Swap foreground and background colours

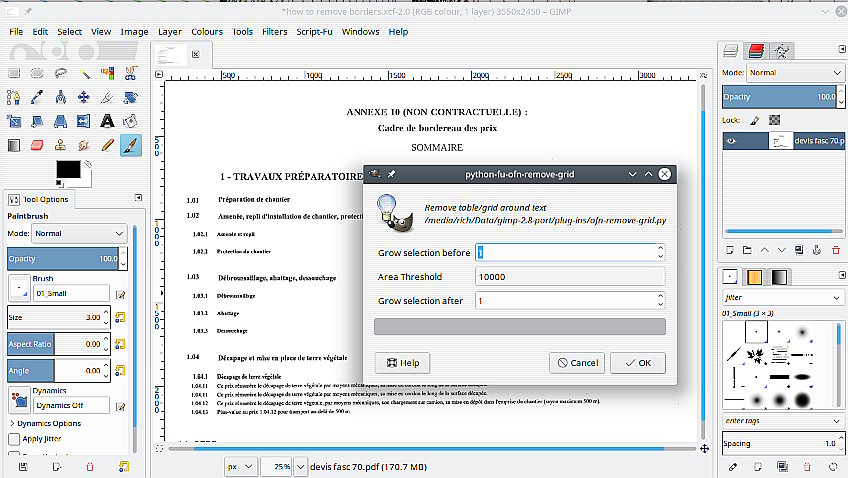[x=88, y=164]
